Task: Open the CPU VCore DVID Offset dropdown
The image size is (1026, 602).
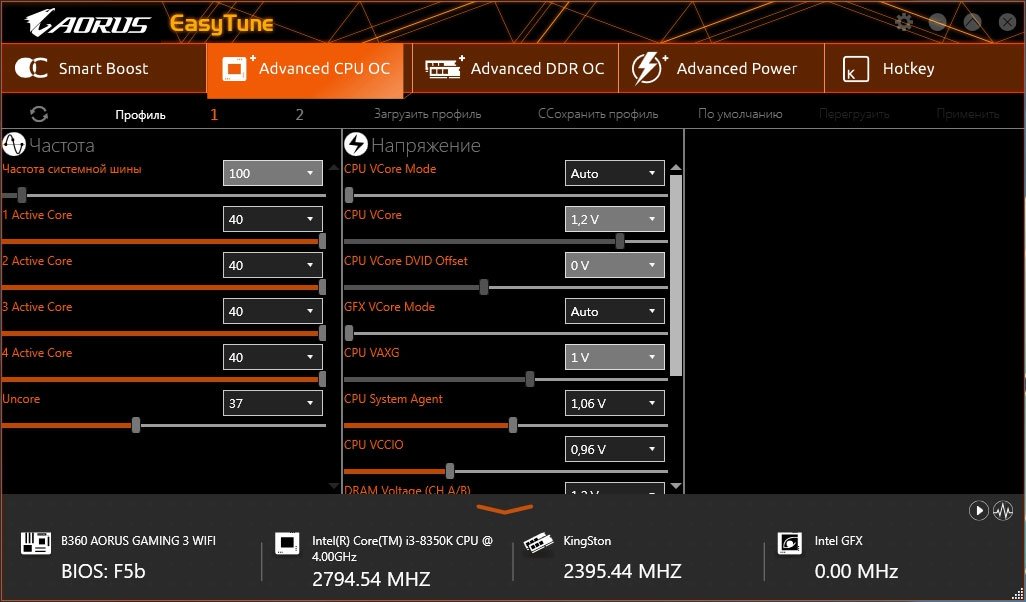Action: [x=614, y=265]
